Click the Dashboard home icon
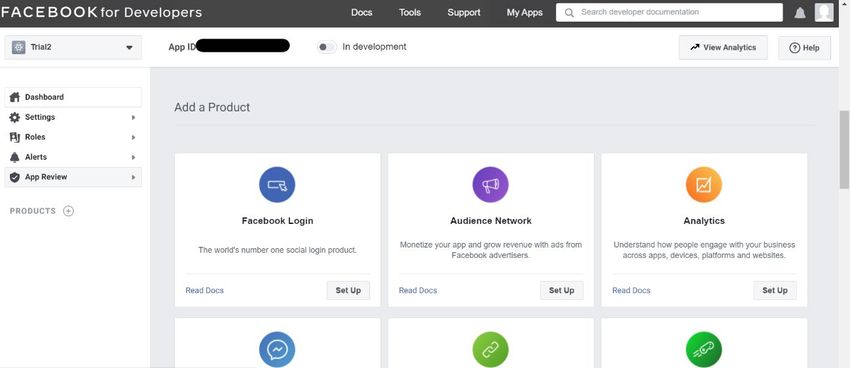This screenshot has width=850, height=368. 15,97
